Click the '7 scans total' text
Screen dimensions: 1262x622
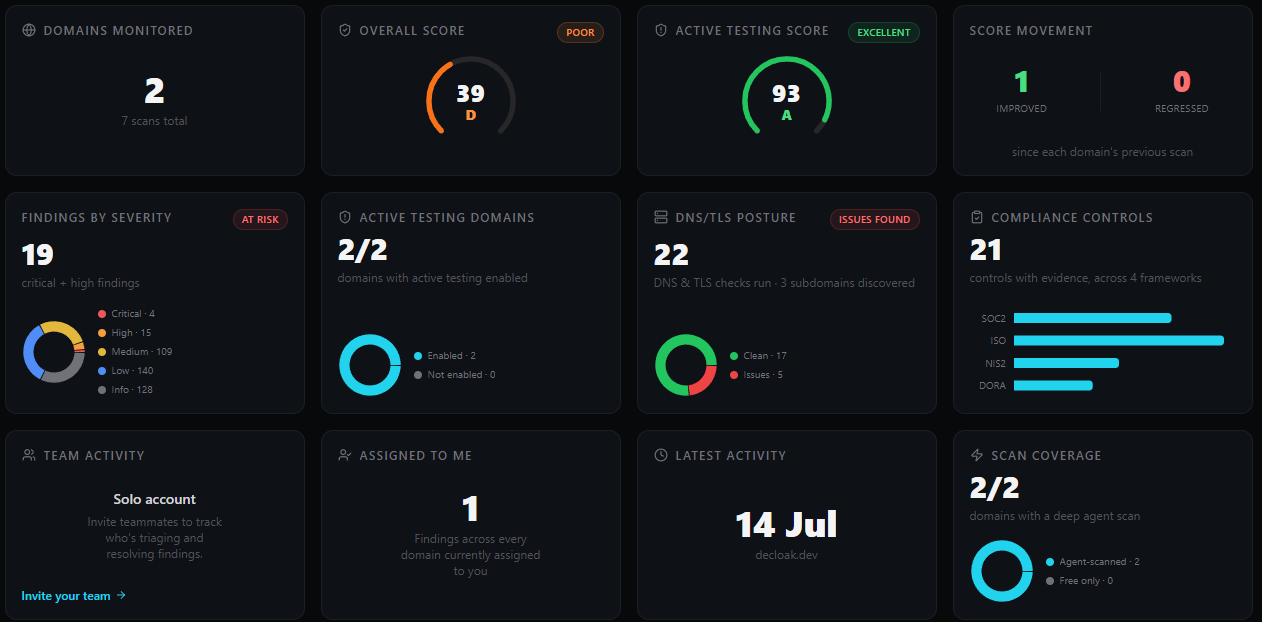click(x=154, y=121)
